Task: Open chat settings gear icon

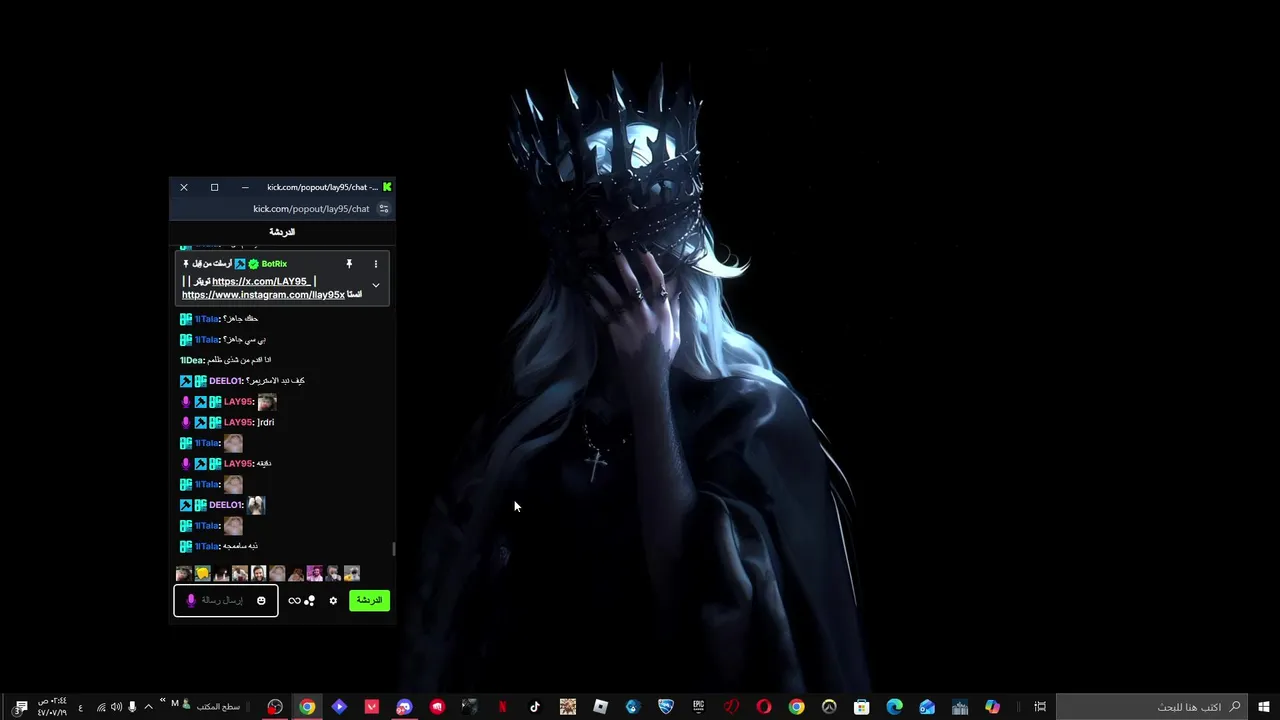Action: (x=333, y=601)
